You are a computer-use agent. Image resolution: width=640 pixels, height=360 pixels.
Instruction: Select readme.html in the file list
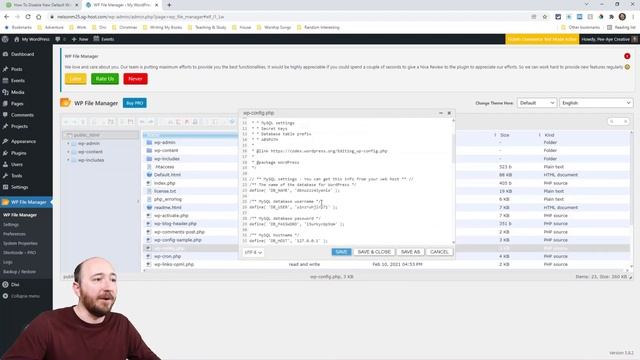[x=167, y=207]
